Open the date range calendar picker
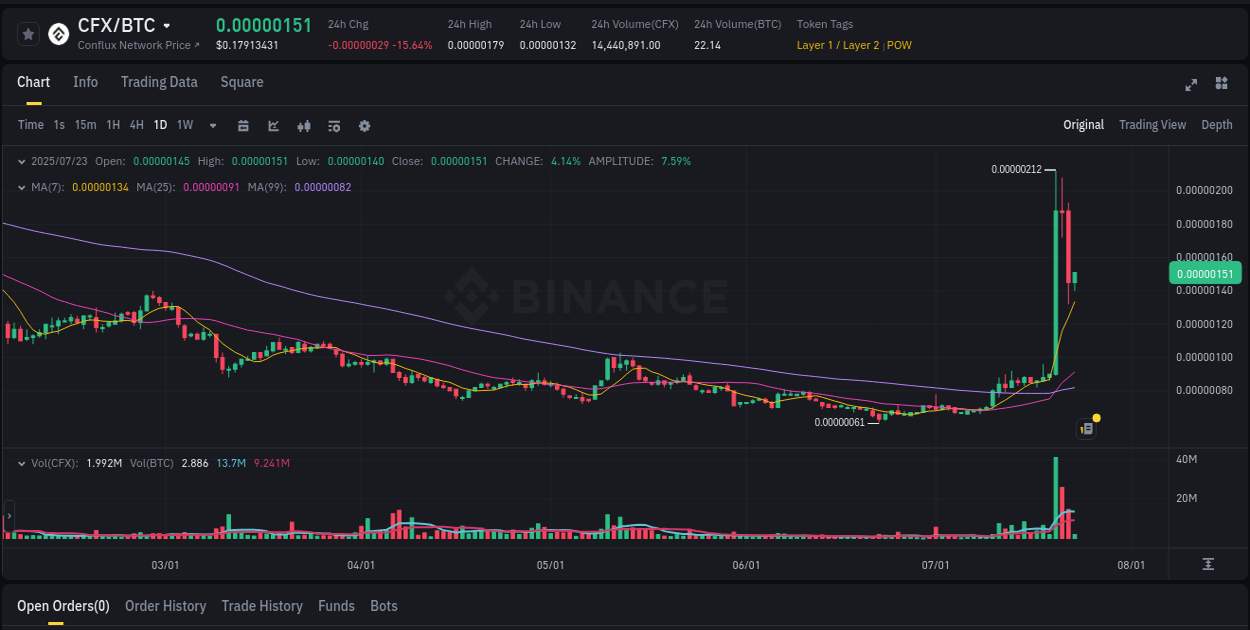This screenshot has width=1250, height=630. click(243, 125)
